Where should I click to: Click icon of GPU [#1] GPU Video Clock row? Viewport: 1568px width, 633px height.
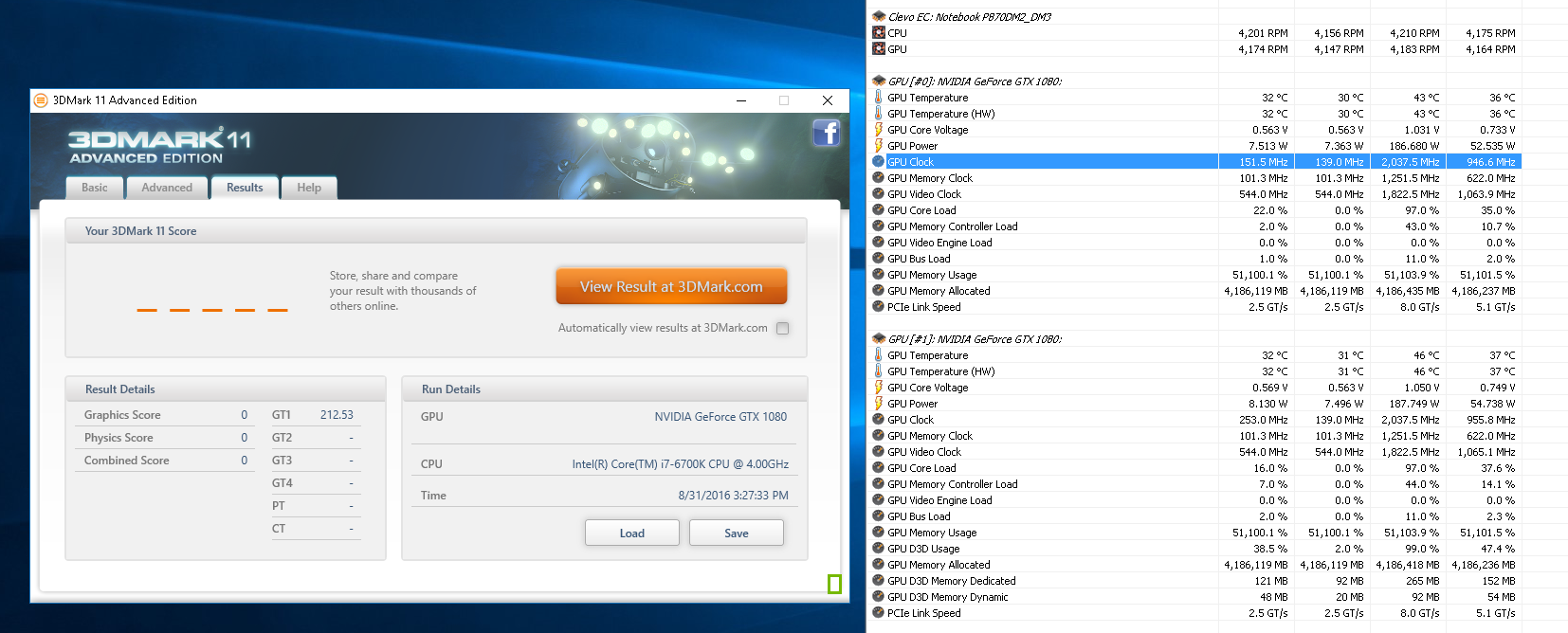point(879,452)
